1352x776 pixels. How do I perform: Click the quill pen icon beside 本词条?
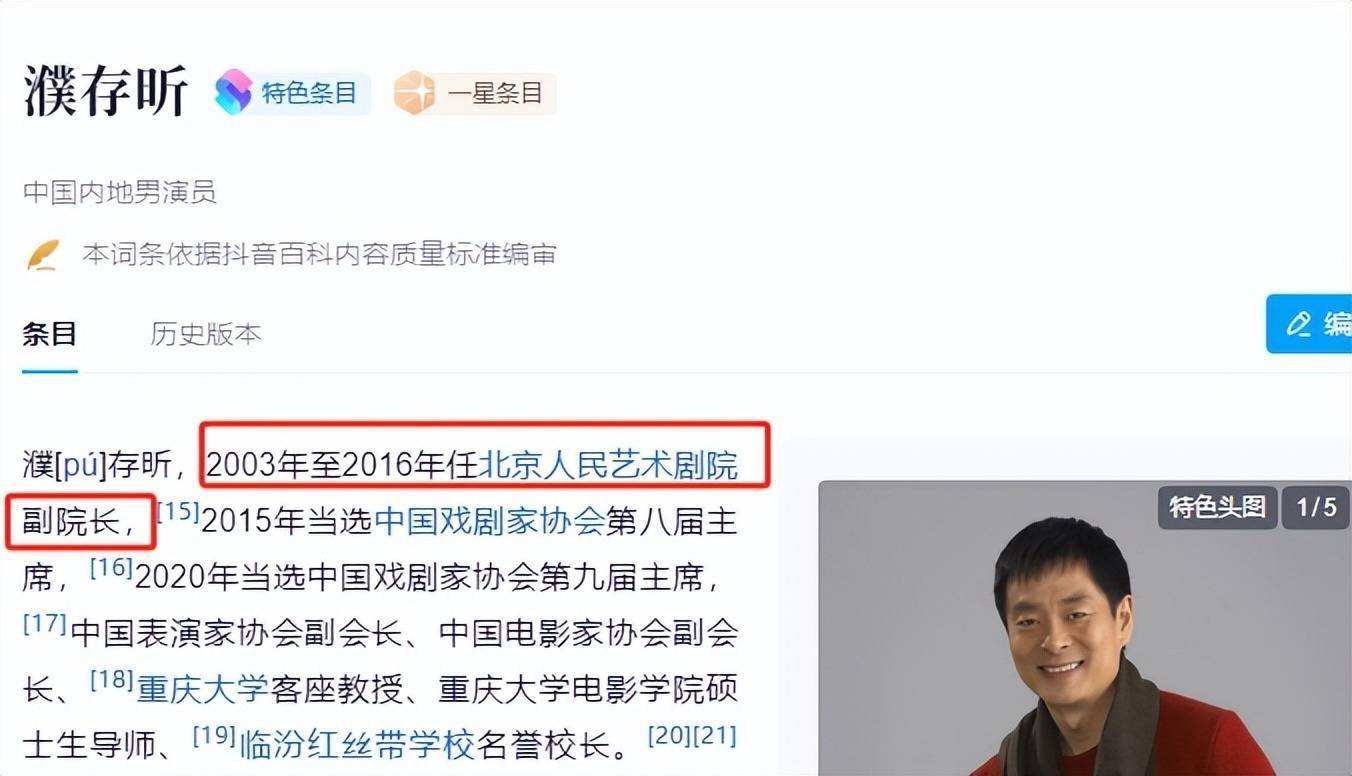[43, 254]
